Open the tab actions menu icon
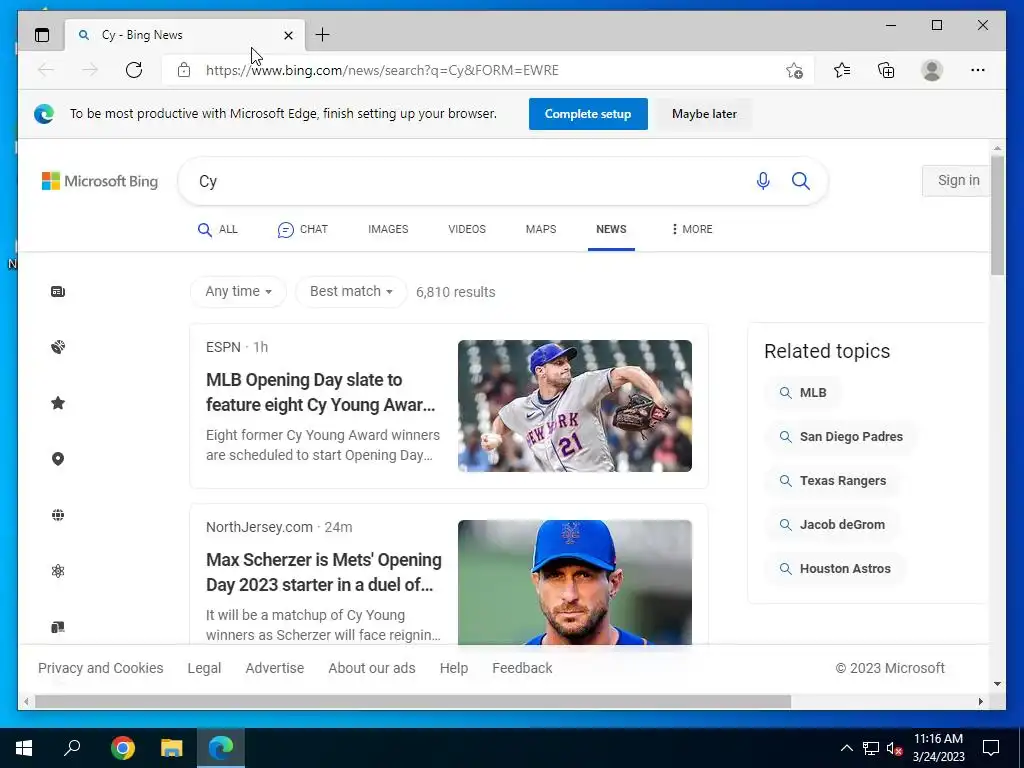This screenshot has height=768, width=1024. click(42, 35)
